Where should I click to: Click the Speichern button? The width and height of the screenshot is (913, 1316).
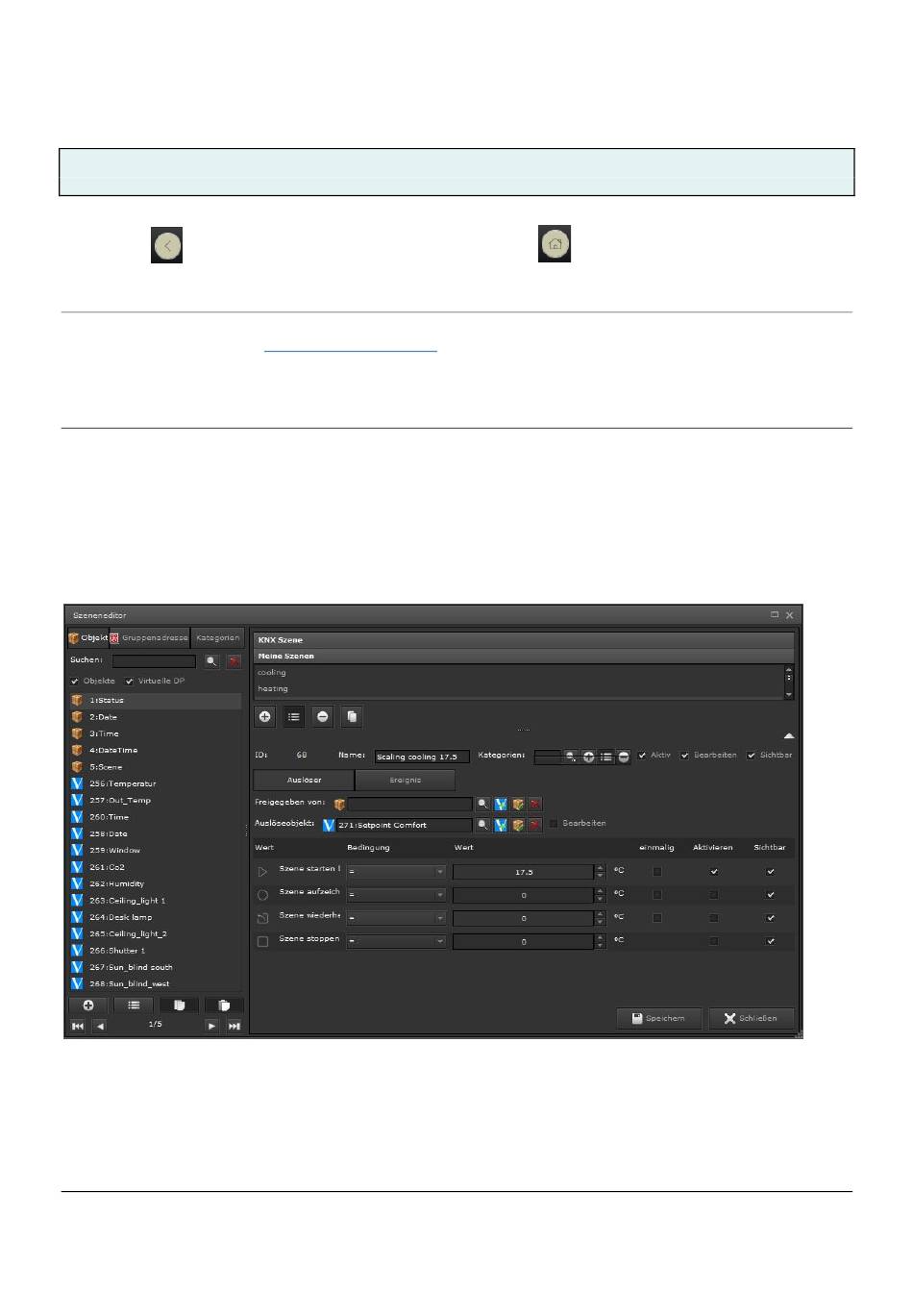659,1018
